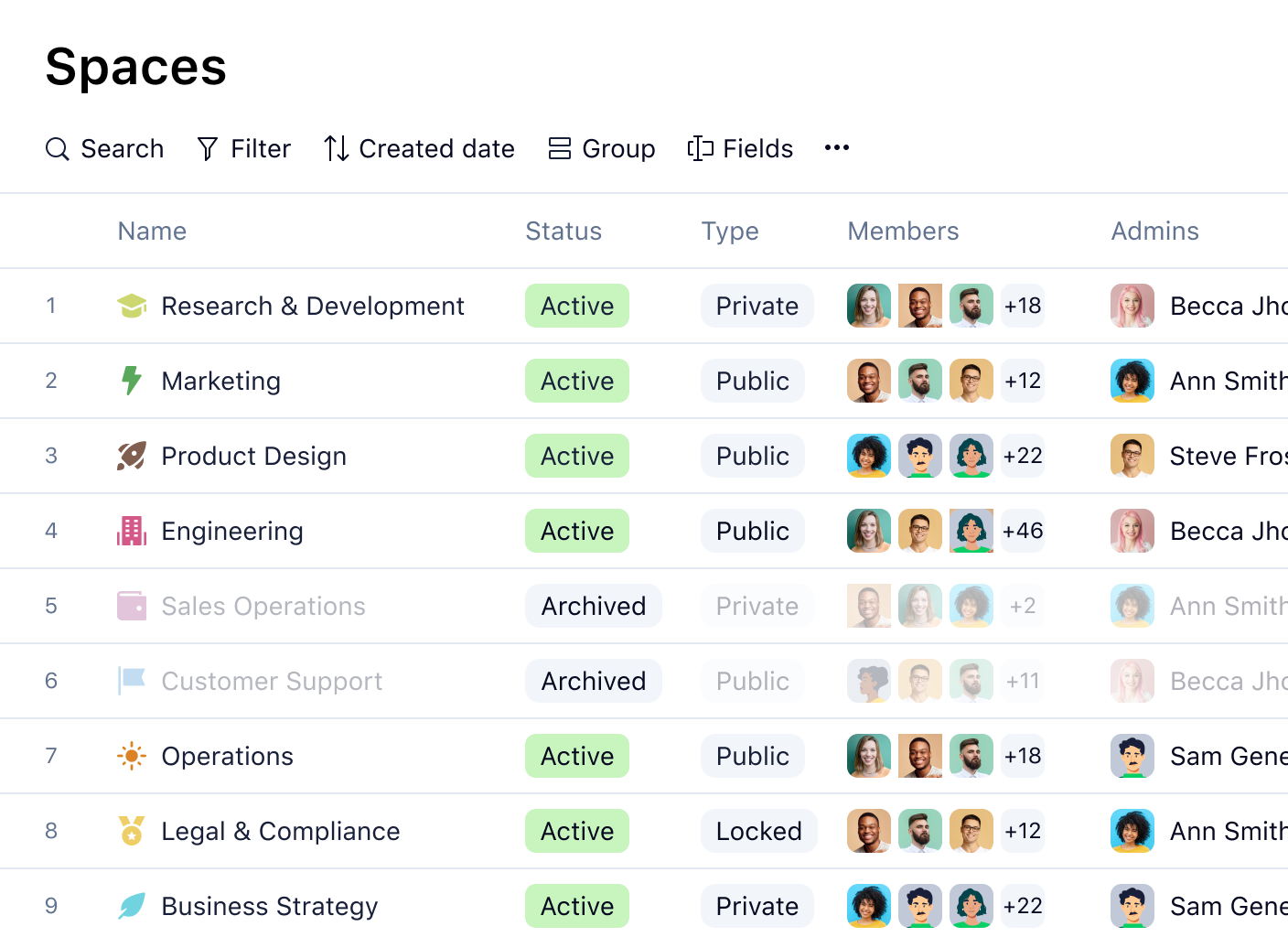The width and height of the screenshot is (1288, 937).
Task: Click Steve admin avatar in Product Design
Action: tap(1132, 456)
